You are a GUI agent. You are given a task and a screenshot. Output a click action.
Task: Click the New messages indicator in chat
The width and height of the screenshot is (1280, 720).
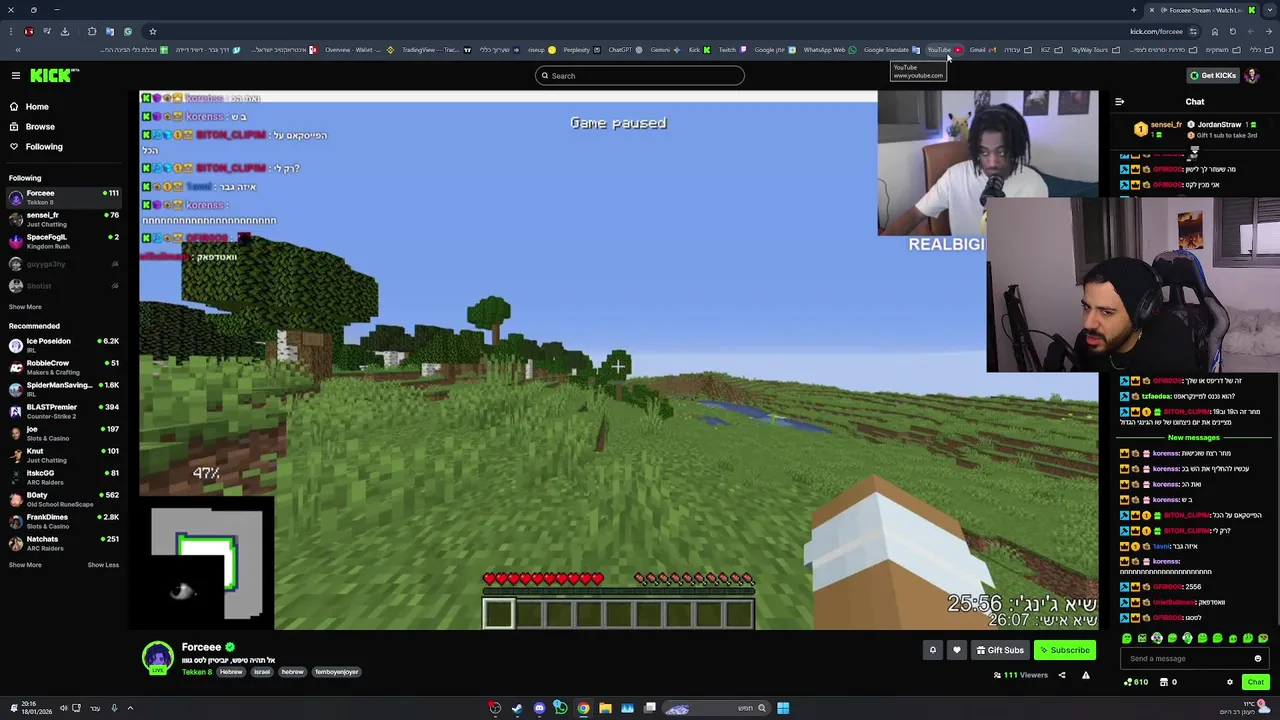(x=1194, y=437)
